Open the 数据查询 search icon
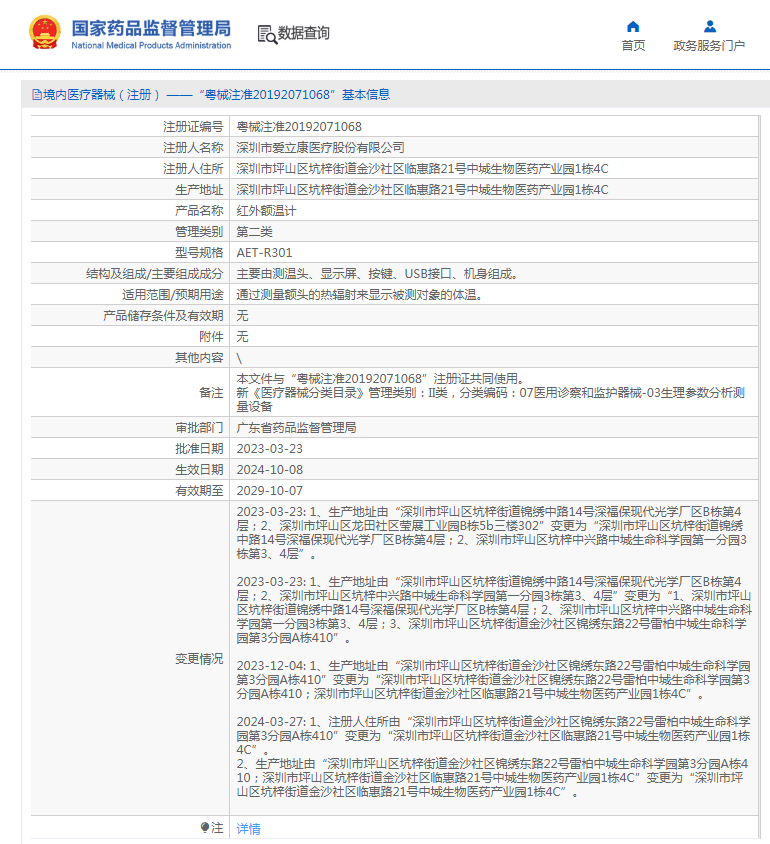This screenshot has height=844, width=770. click(x=267, y=34)
